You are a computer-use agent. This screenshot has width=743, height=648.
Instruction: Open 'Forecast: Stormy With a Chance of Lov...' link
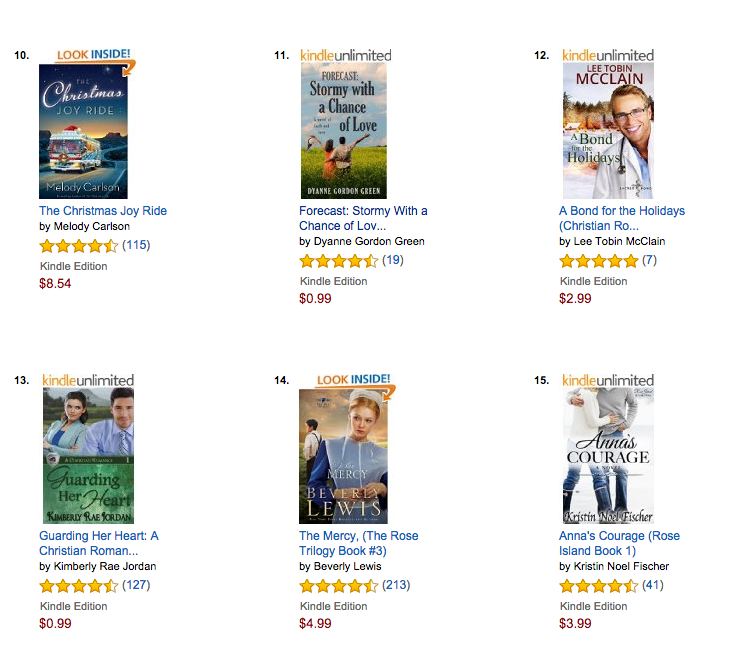click(363, 218)
